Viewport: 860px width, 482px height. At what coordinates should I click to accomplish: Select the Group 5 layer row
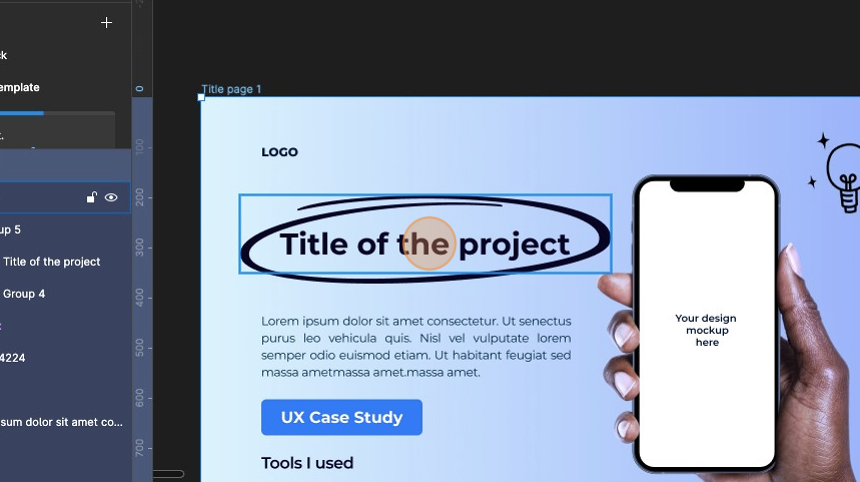[x=65, y=230]
